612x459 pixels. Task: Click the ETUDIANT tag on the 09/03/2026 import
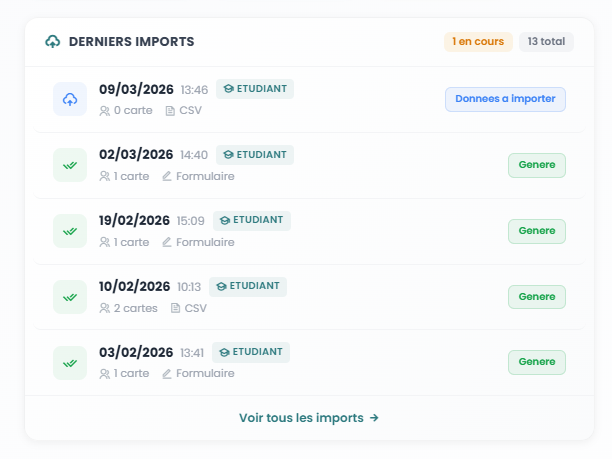tap(254, 89)
